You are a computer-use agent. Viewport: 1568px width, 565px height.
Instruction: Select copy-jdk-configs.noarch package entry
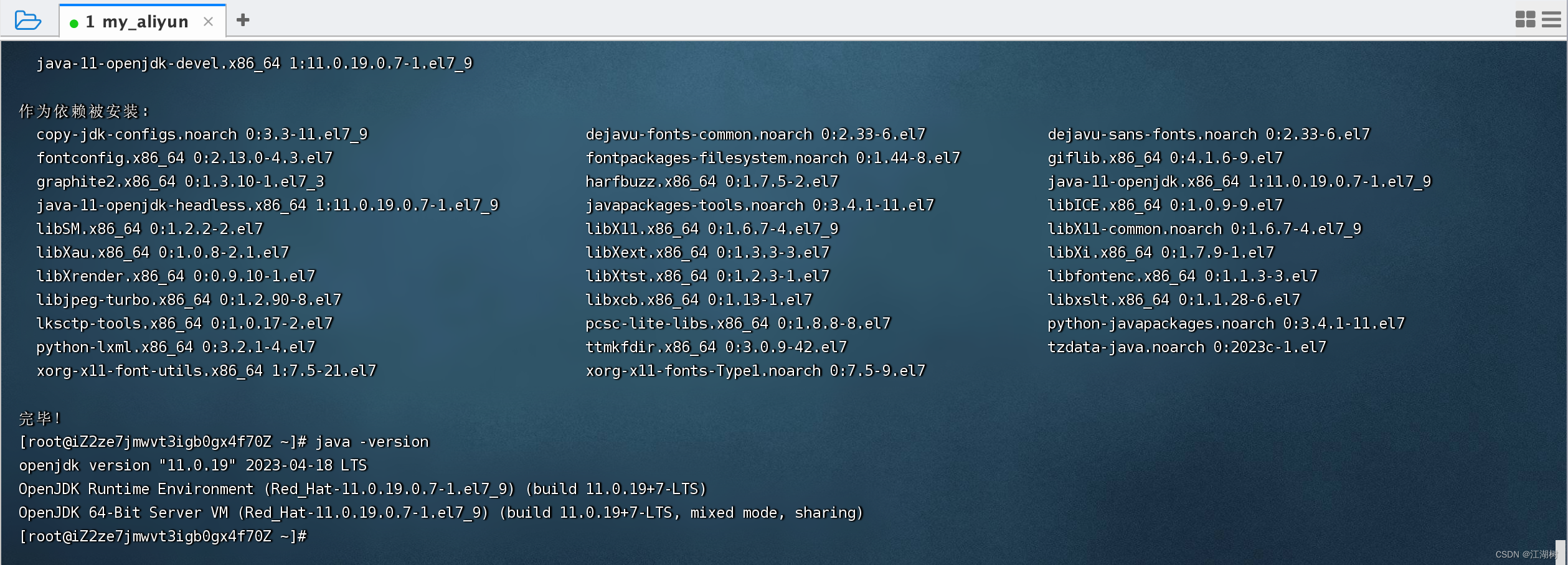(x=202, y=134)
